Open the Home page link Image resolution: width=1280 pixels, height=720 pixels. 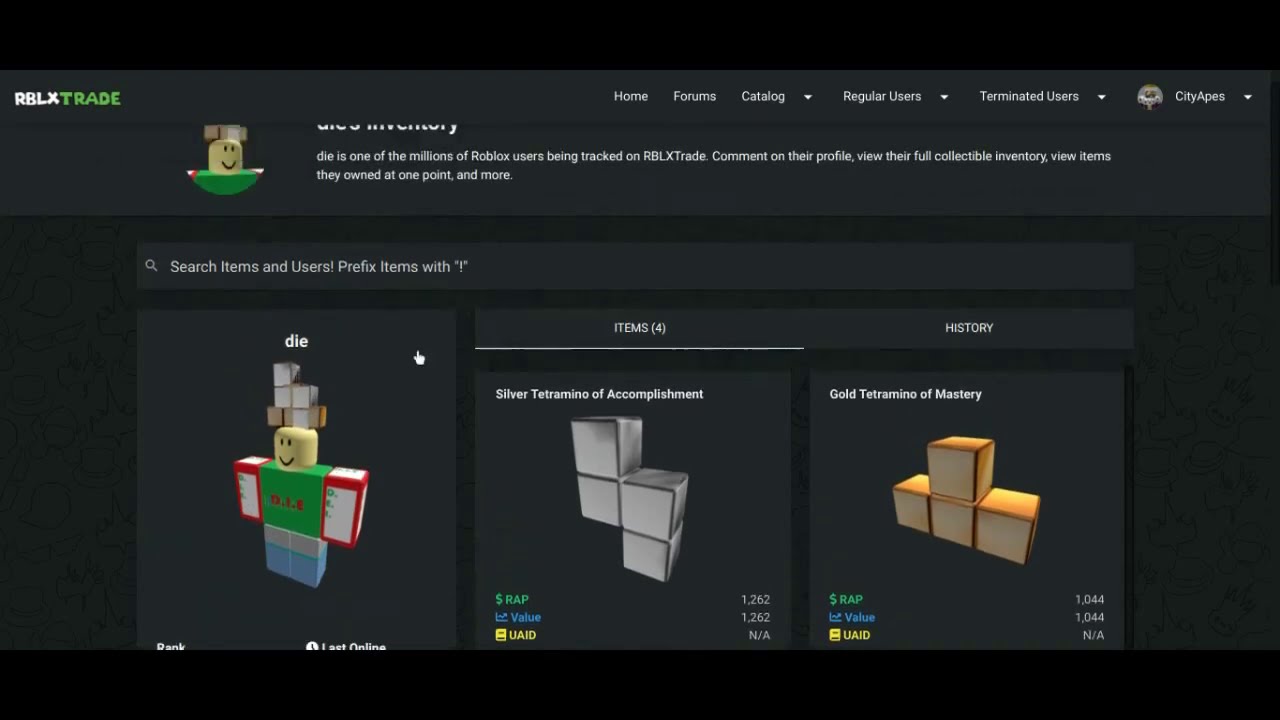(x=631, y=96)
